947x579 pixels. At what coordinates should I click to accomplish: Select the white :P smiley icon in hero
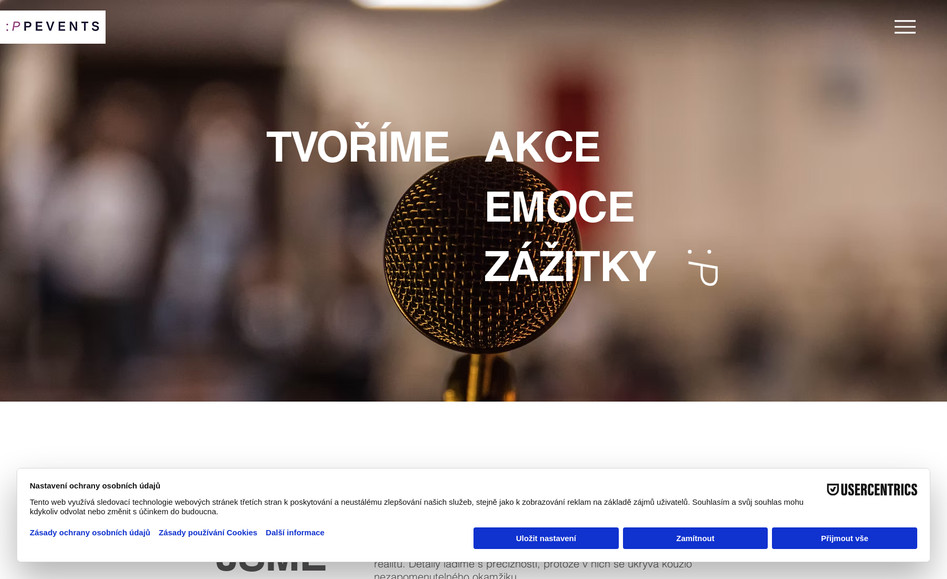(703, 266)
